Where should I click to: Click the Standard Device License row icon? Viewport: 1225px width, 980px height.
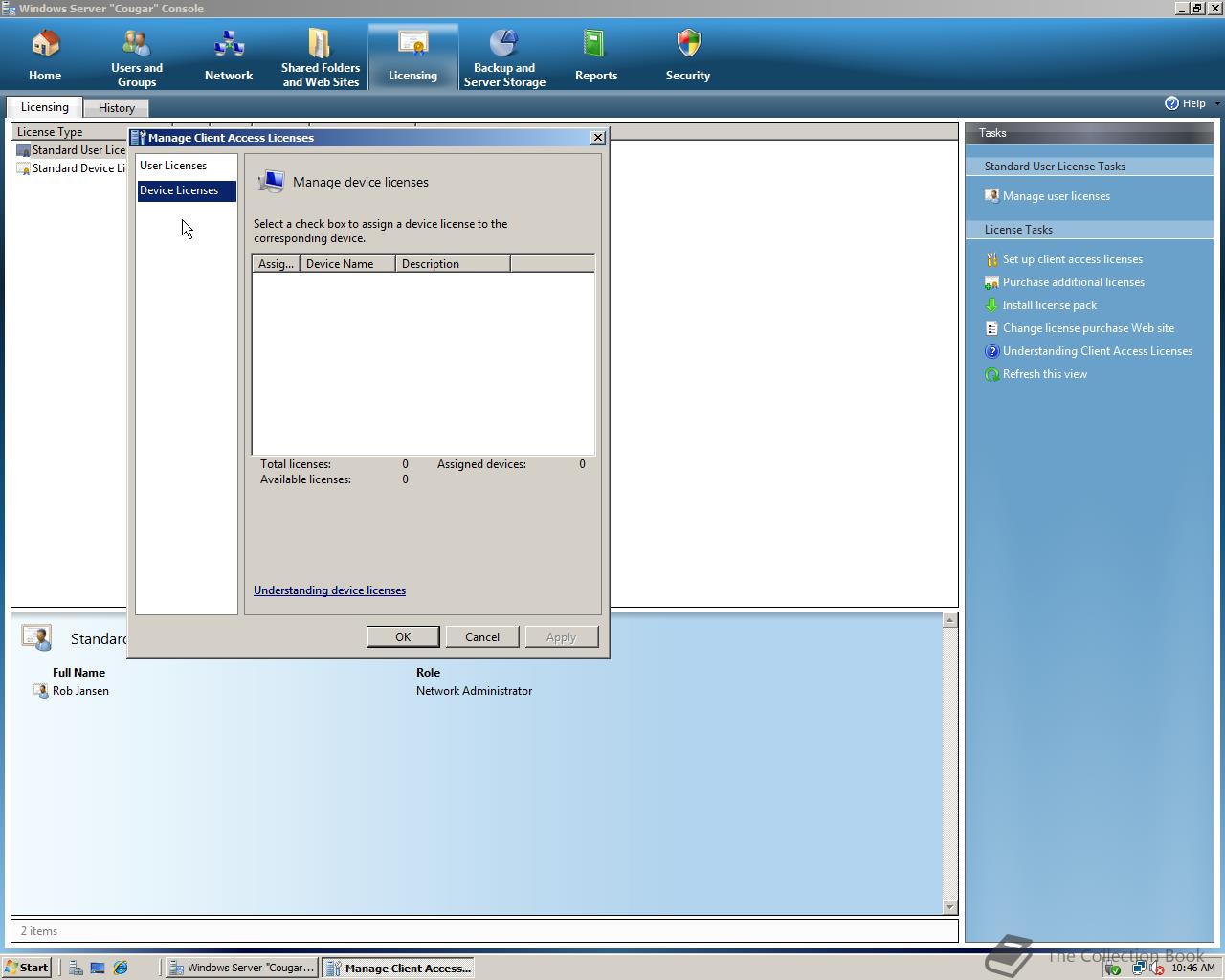click(x=23, y=168)
